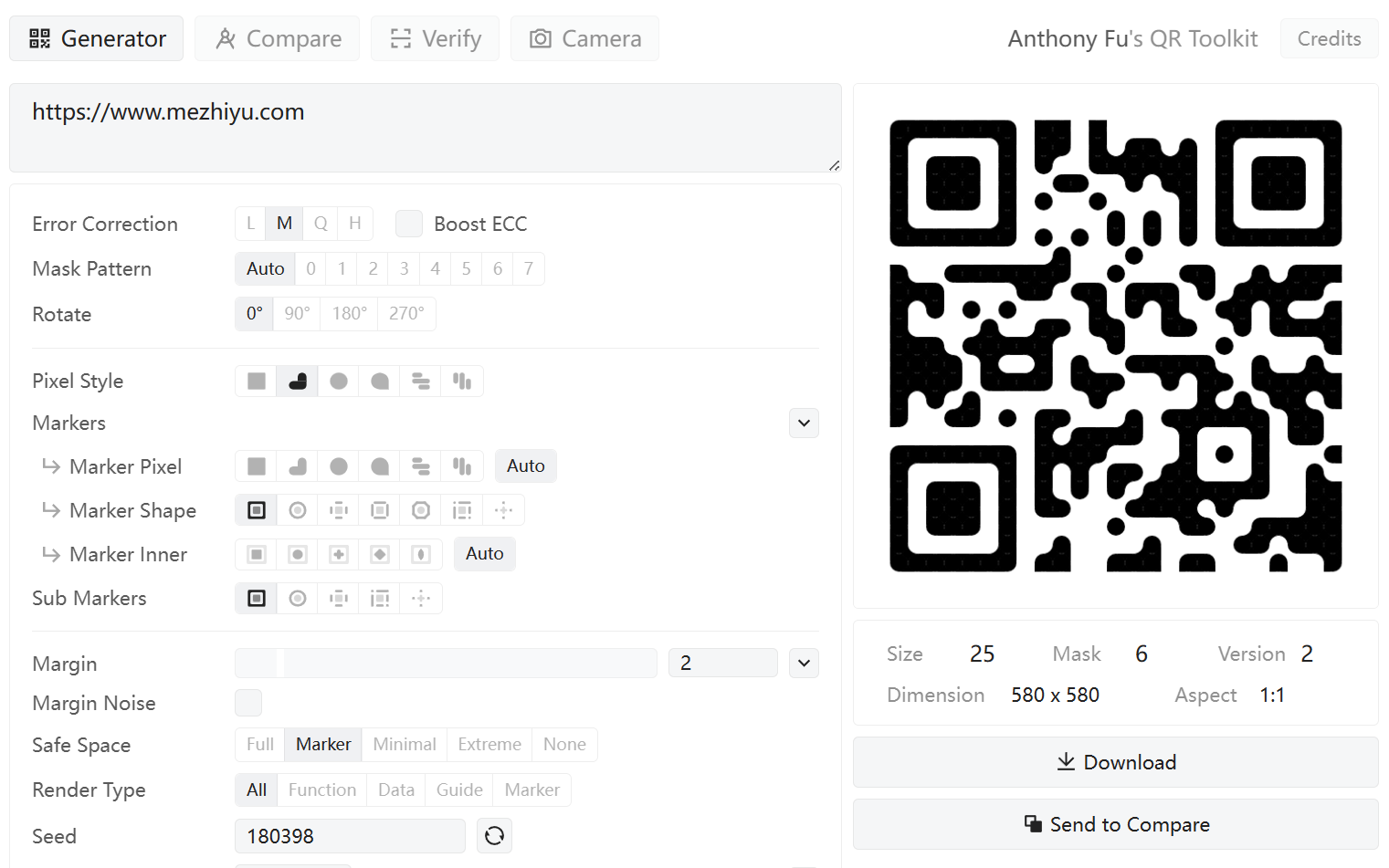
Task: Choose the circle Sub Markers icon
Action: [298, 599]
